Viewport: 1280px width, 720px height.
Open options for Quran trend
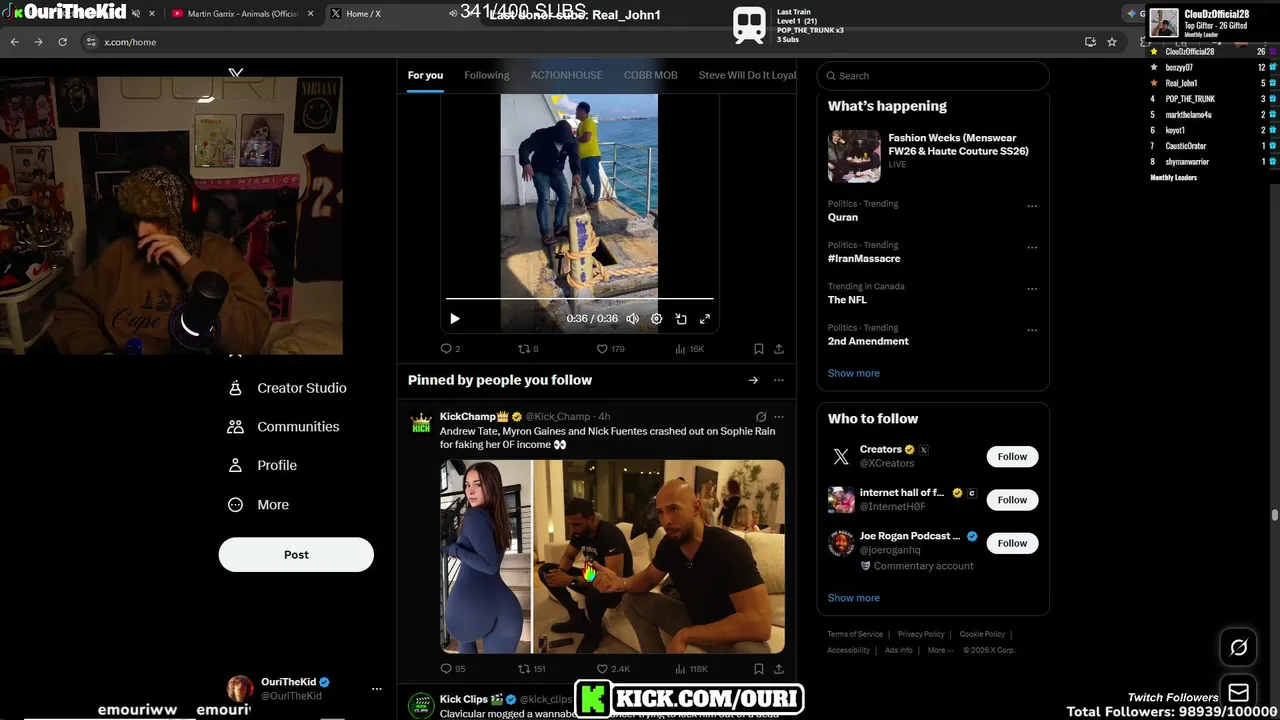(1032, 206)
